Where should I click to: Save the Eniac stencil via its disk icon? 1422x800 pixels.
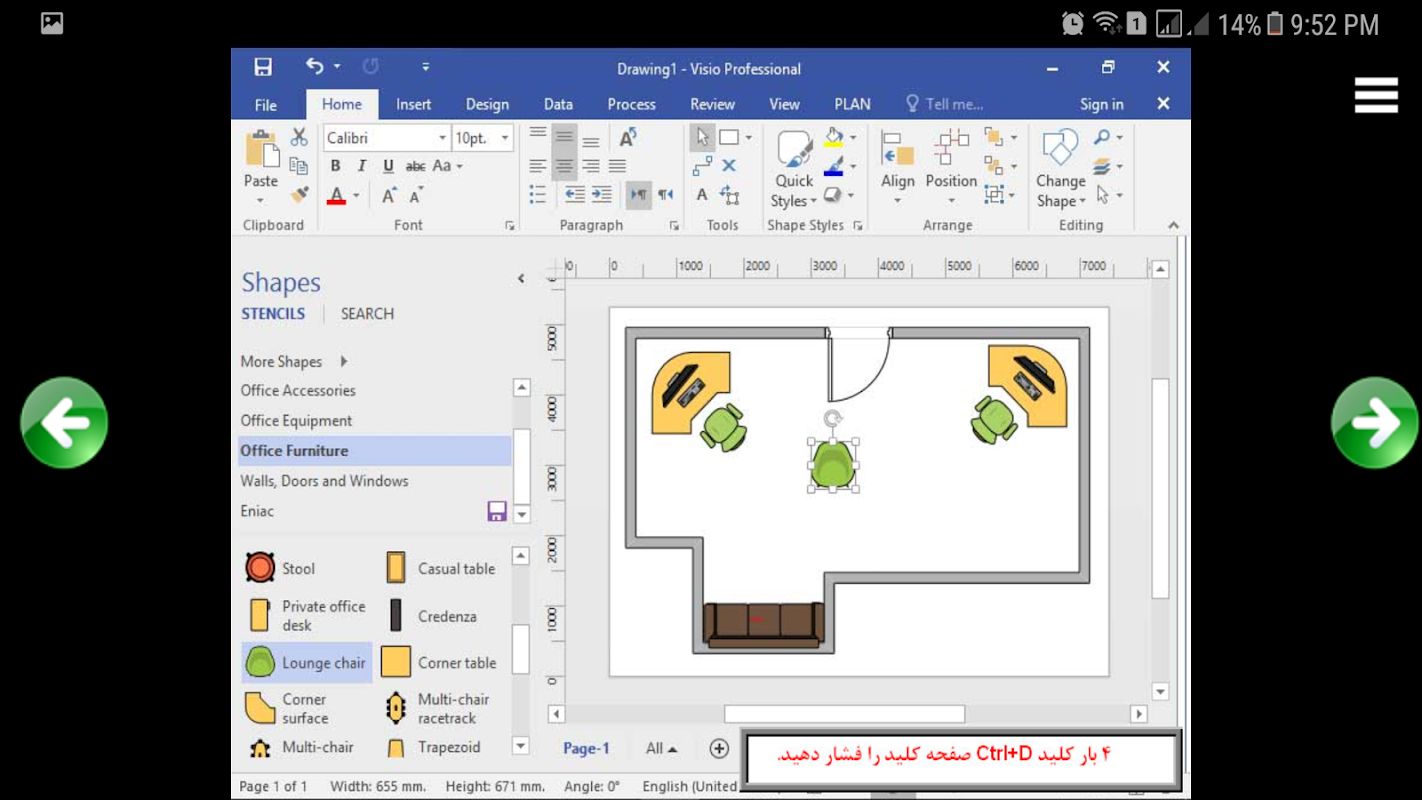click(x=497, y=511)
